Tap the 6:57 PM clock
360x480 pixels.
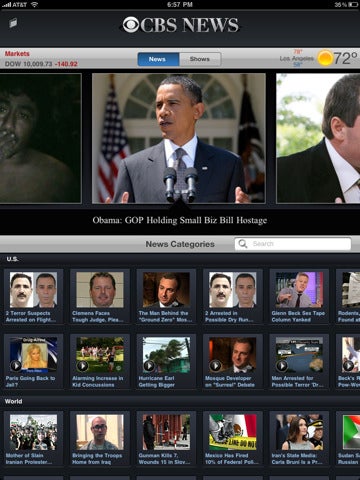[x=180, y=4]
